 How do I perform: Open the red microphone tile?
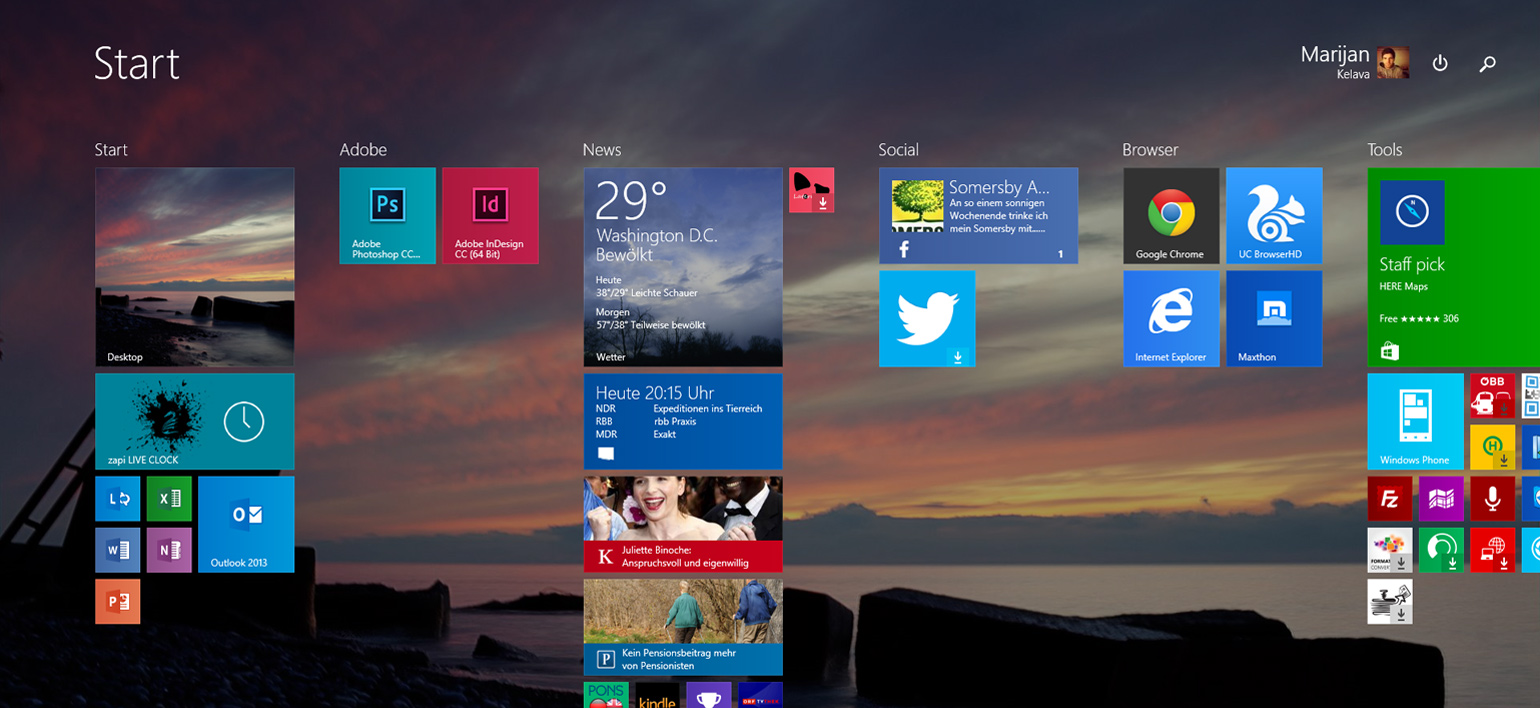[x=1493, y=499]
